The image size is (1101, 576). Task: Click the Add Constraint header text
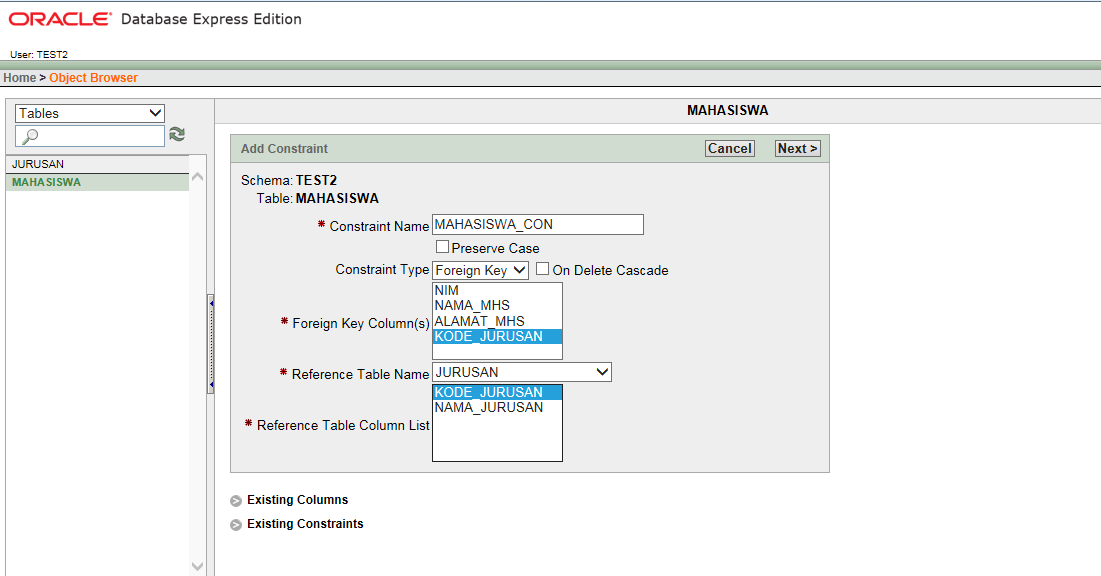pos(284,149)
